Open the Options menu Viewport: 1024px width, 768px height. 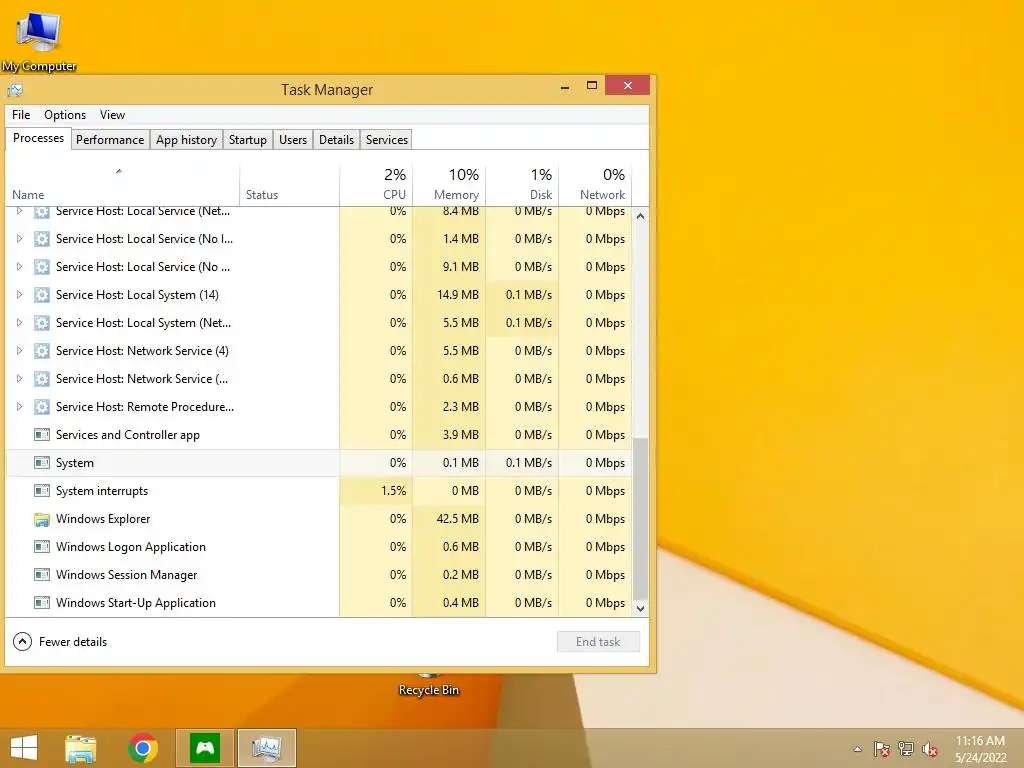coord(65,115)
